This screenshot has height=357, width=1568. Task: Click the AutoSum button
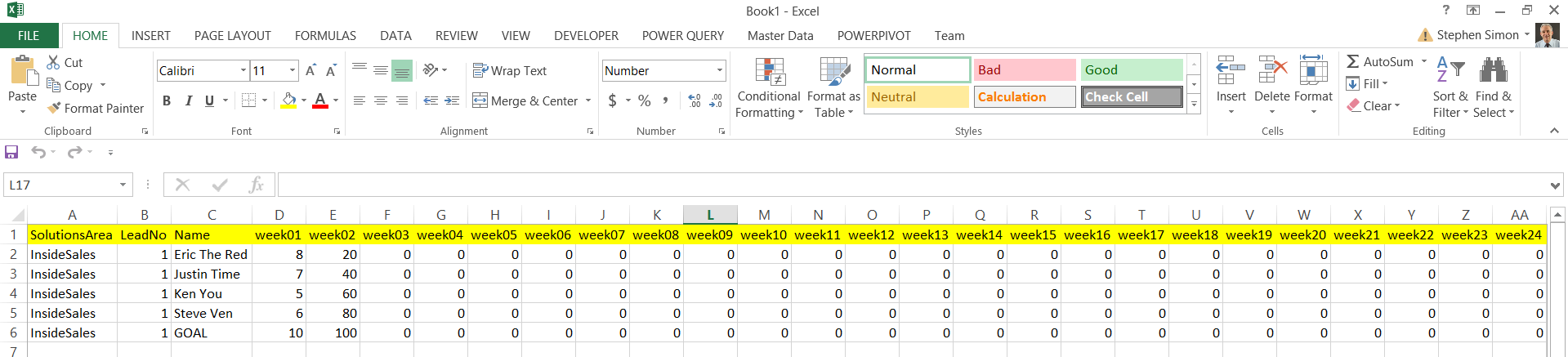coord(1379,62)
